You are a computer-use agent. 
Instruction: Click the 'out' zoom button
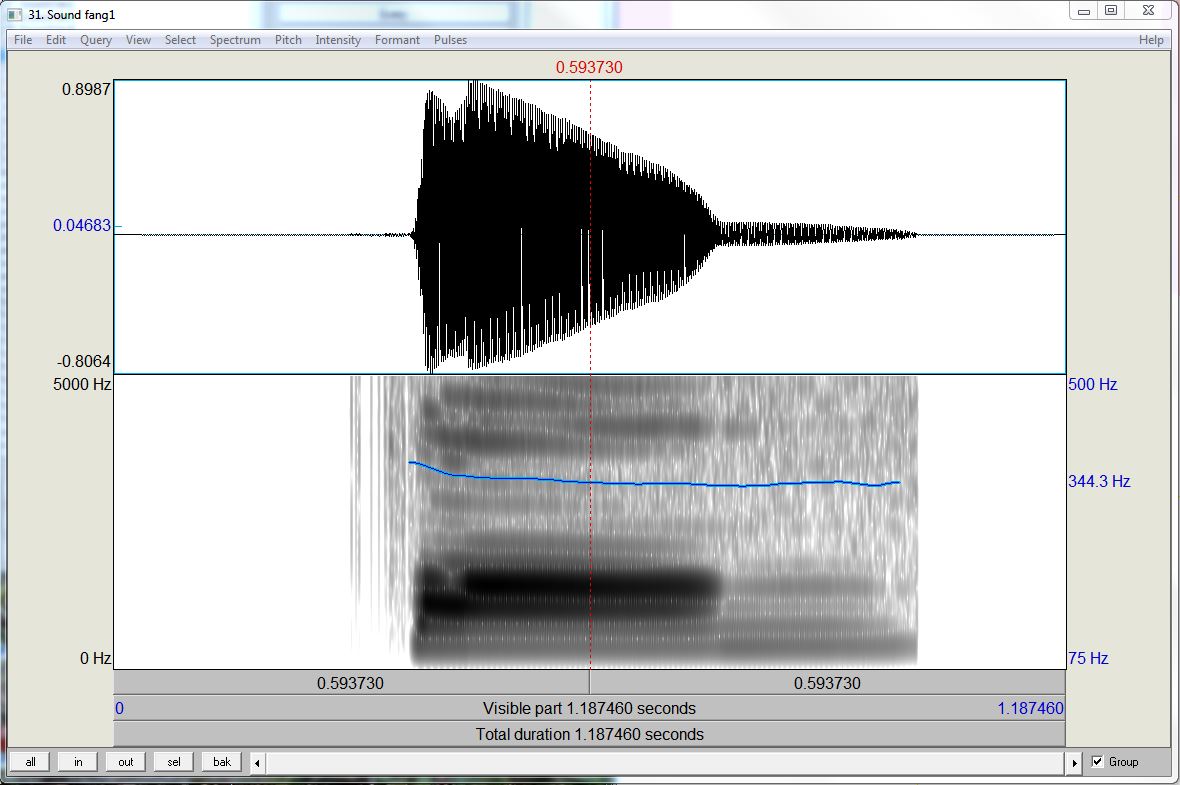pyautogui.click(x=126, y=762)
